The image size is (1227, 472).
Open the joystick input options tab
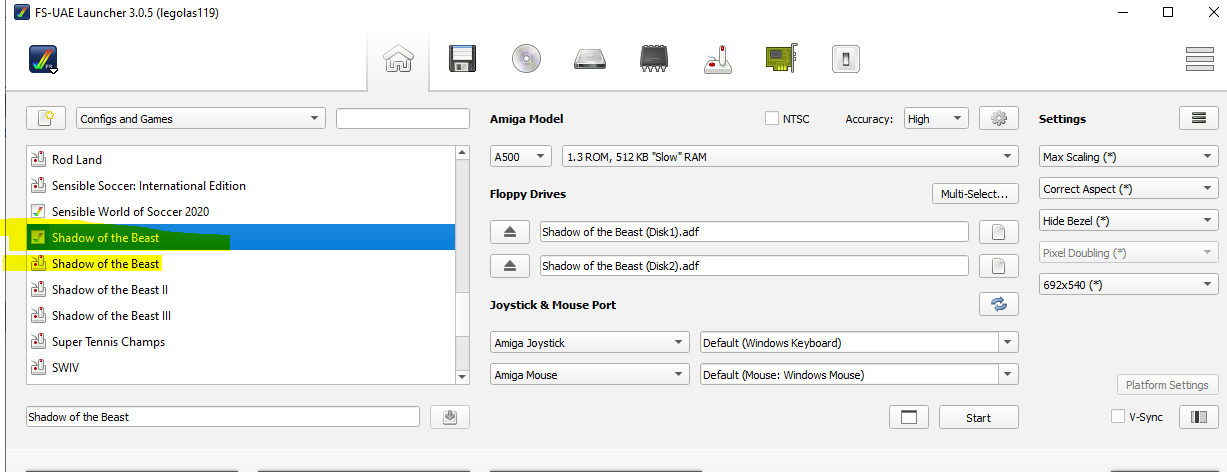tap(718, 60)
